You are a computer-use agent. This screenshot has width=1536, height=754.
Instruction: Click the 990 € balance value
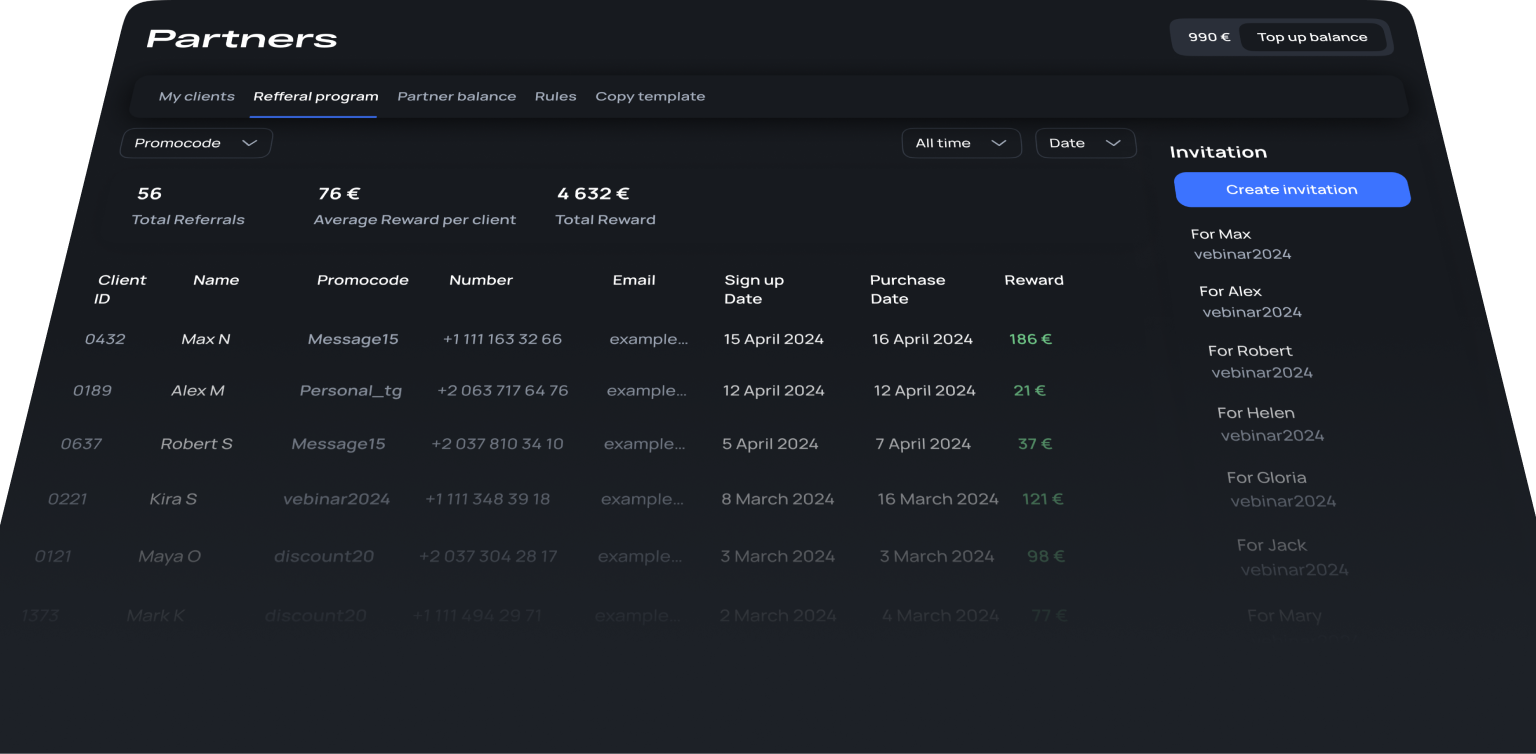point(1209,37)
